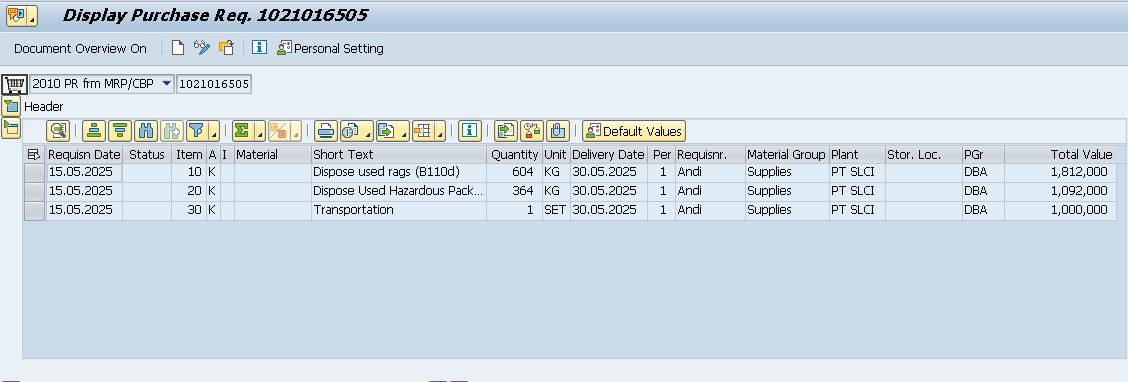The width and height of the screenshot is (1128, 382).
Task: Click the Material Group column header
Action: click(787, 154)
